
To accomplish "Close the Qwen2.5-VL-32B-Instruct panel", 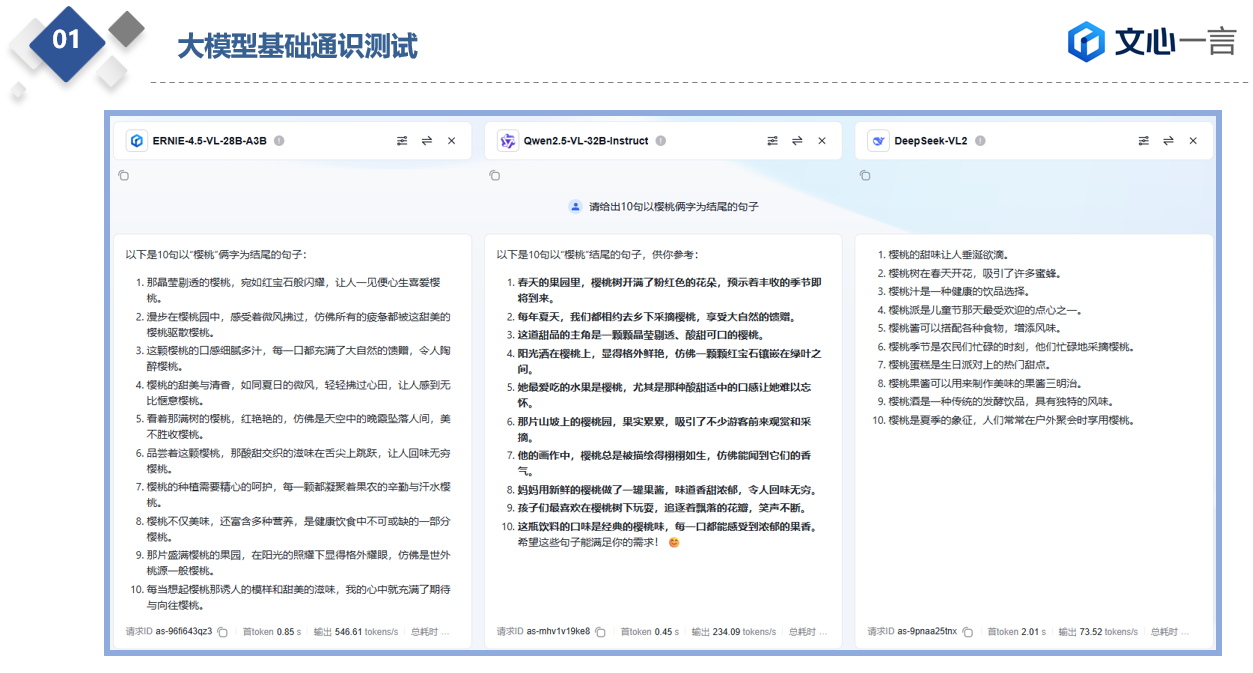I will pos(822,141).
